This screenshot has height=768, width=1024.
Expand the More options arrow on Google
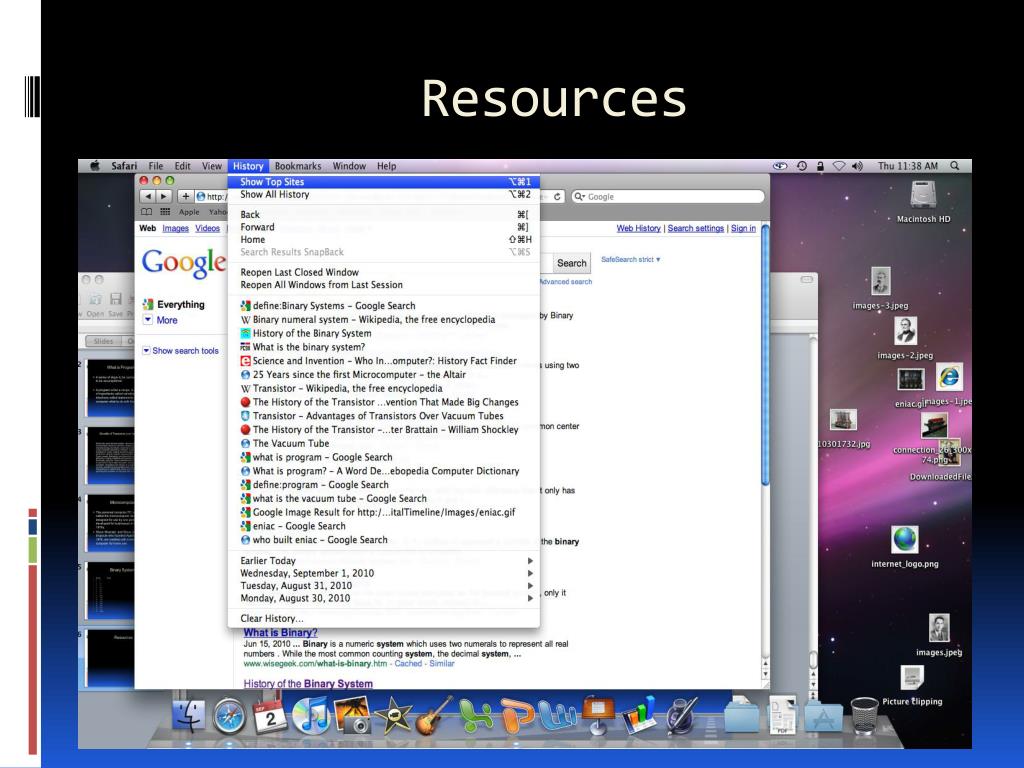point(148,320)
